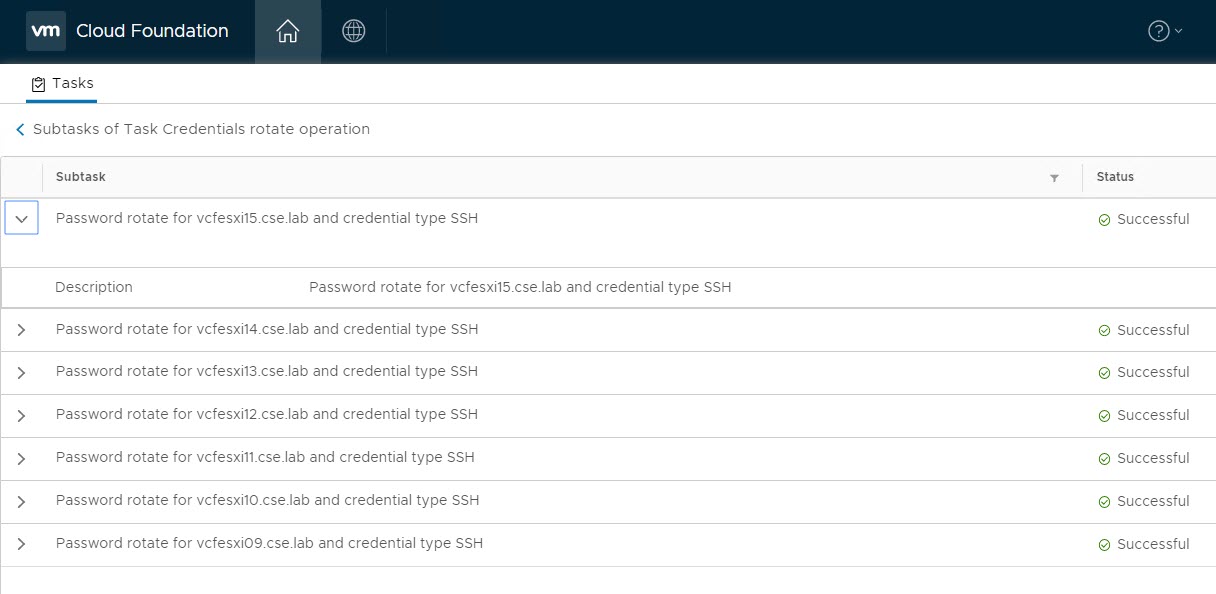Click the VMware vm logo
The height and width of the screenshot is (594, 1216).
46,31
